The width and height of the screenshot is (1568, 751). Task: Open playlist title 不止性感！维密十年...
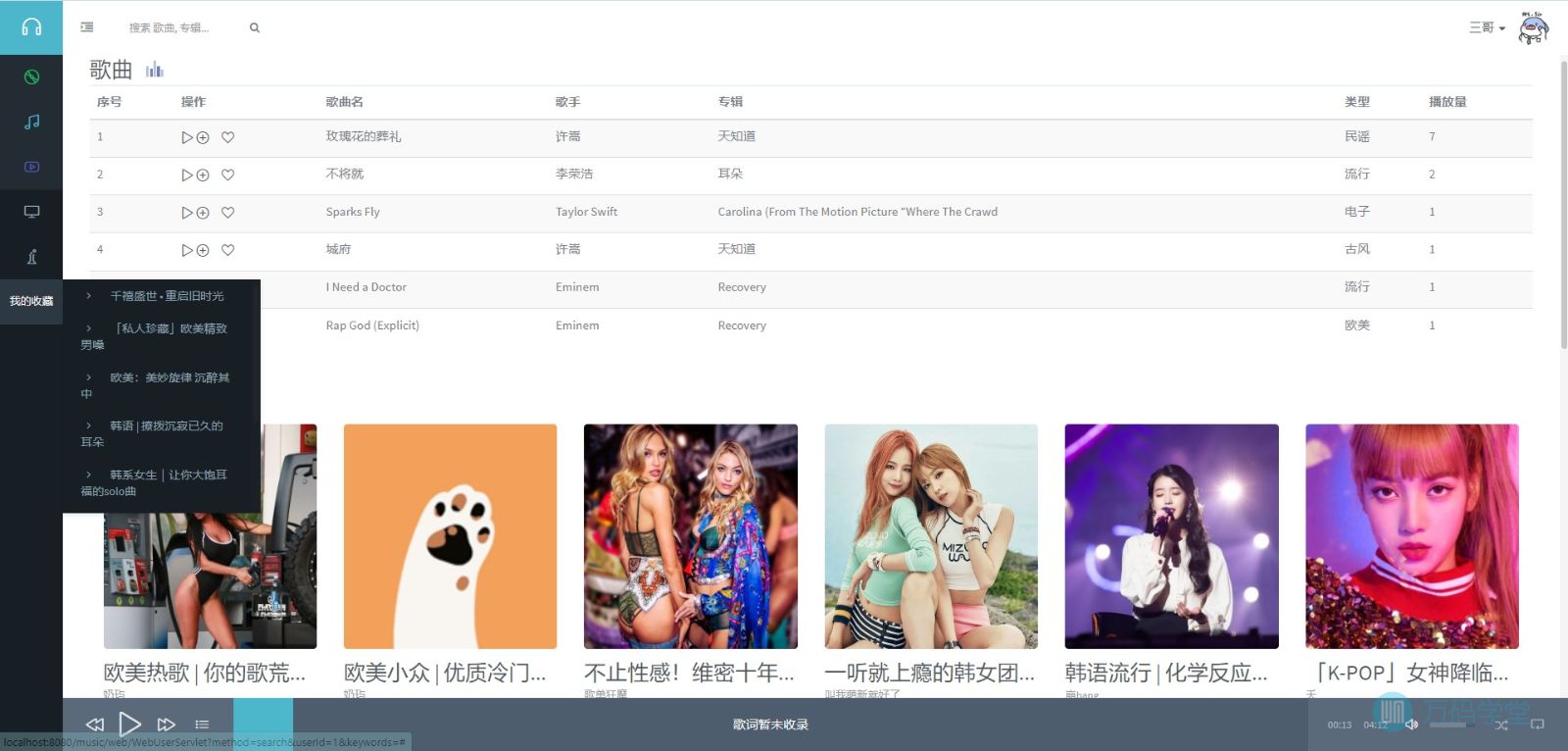point(689,673)
